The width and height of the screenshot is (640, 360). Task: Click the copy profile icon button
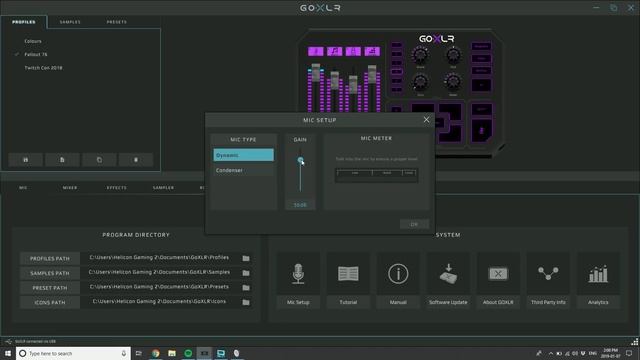99,160
